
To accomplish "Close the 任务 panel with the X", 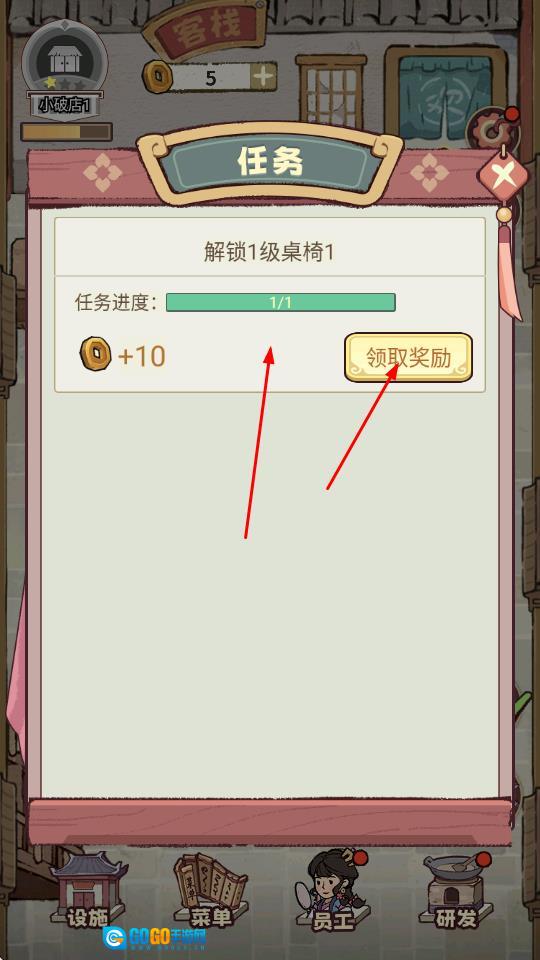I will click(503, 177).
